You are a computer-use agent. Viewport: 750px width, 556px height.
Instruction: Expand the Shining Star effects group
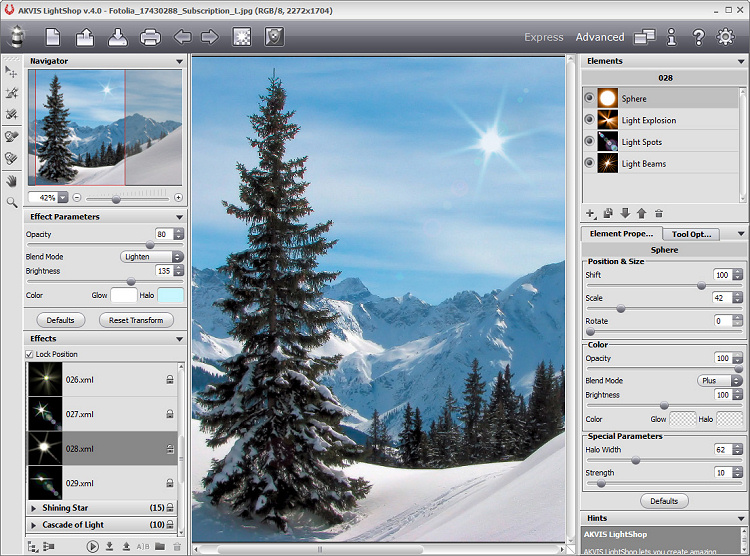point(34,508)
